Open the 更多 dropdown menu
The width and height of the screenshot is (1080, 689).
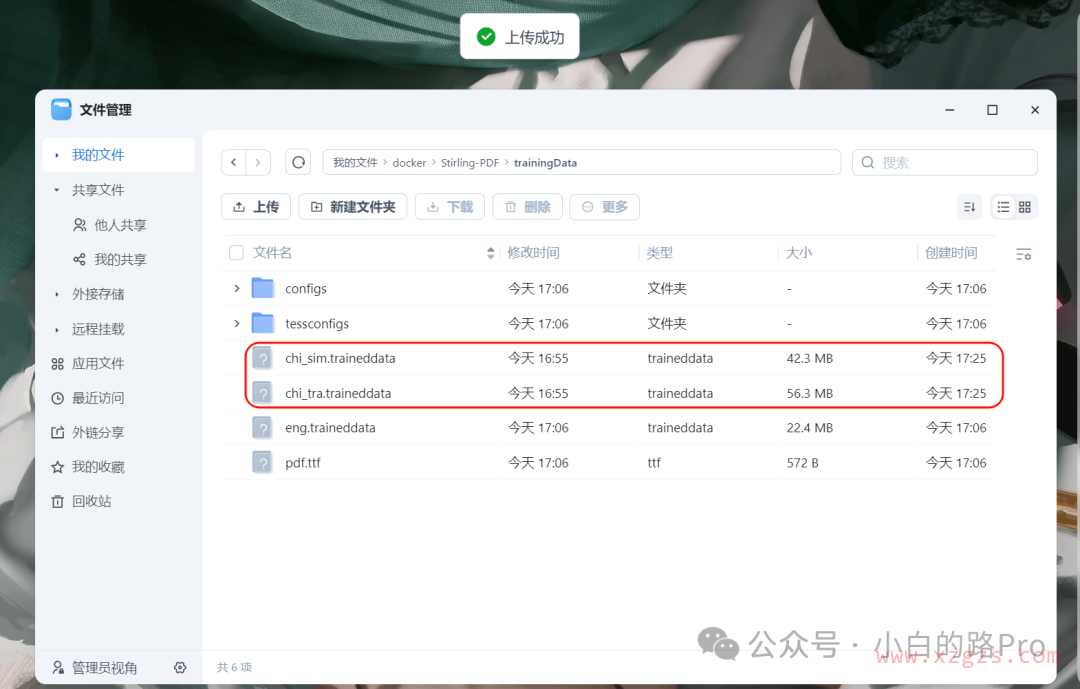click(x=604, y=207)
